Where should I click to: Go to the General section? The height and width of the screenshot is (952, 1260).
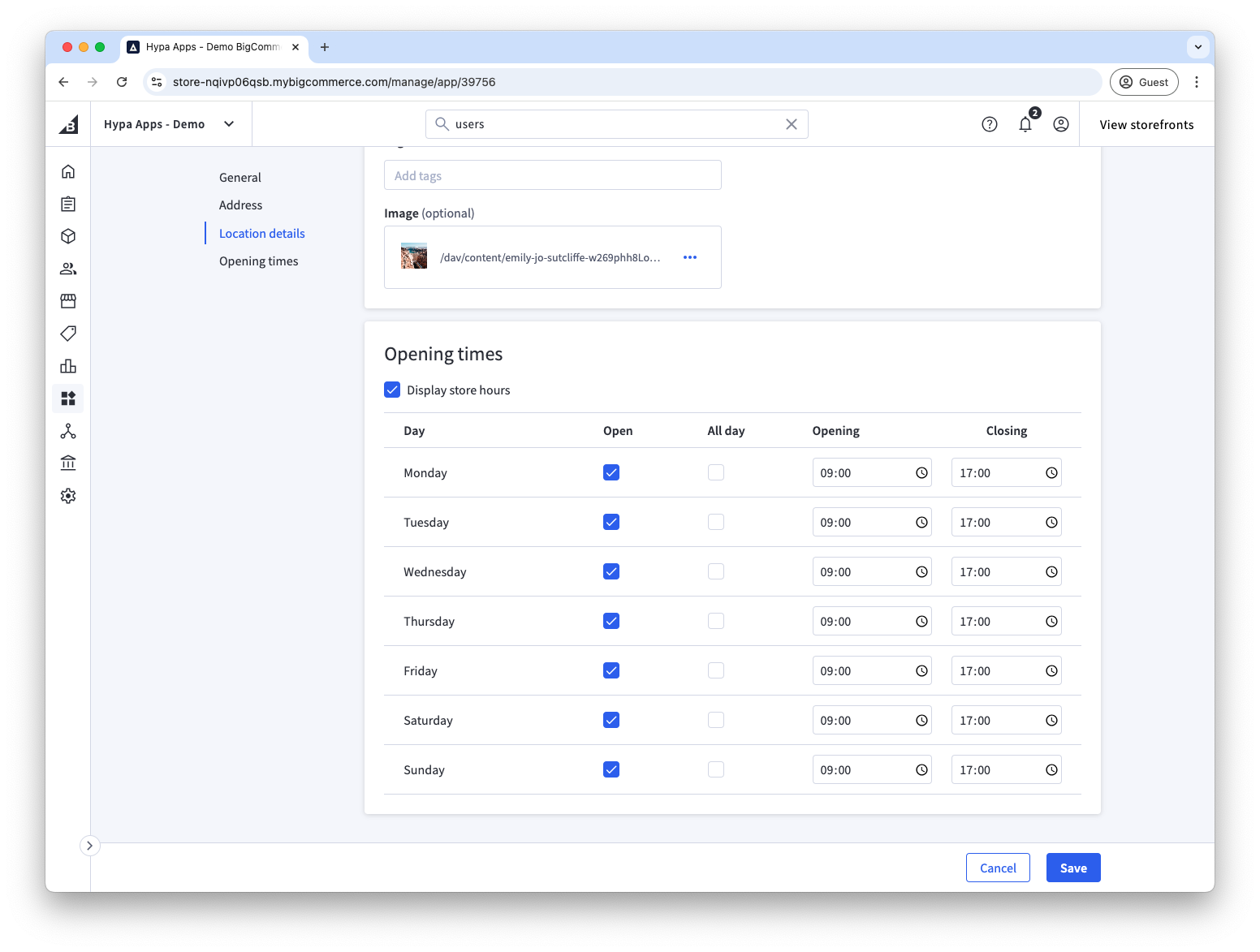coord(240,178)
